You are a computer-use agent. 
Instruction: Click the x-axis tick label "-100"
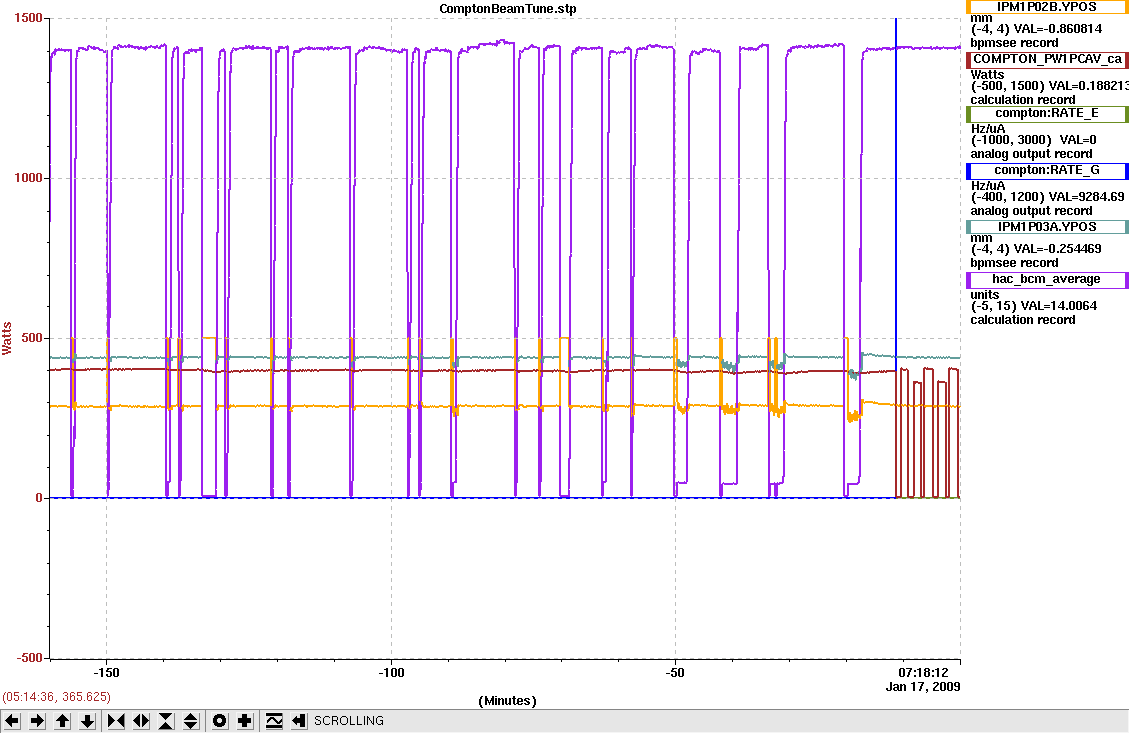391,673
